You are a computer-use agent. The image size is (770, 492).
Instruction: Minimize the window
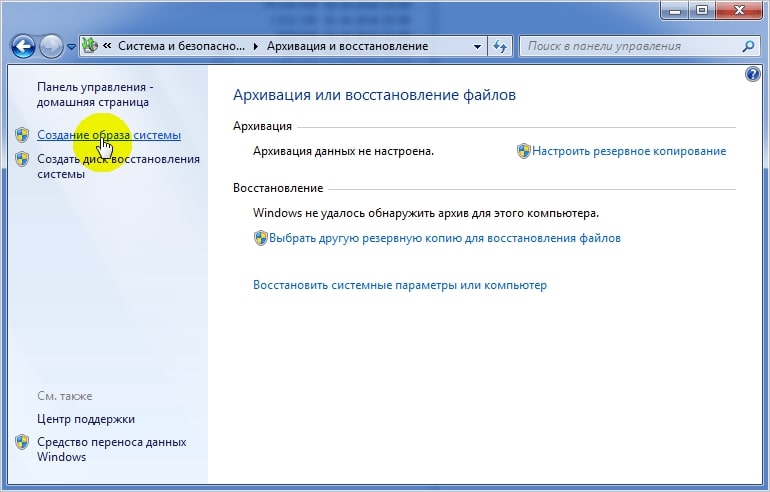[675, 10]
